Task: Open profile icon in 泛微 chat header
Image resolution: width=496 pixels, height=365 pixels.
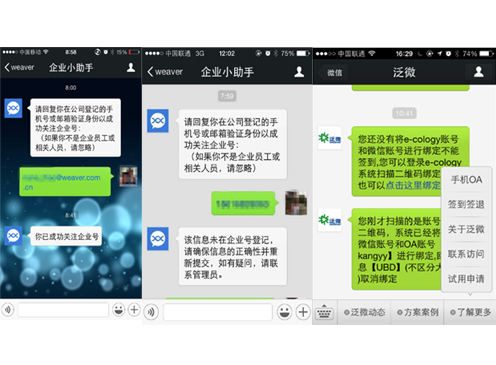Action: click(479, 72)
